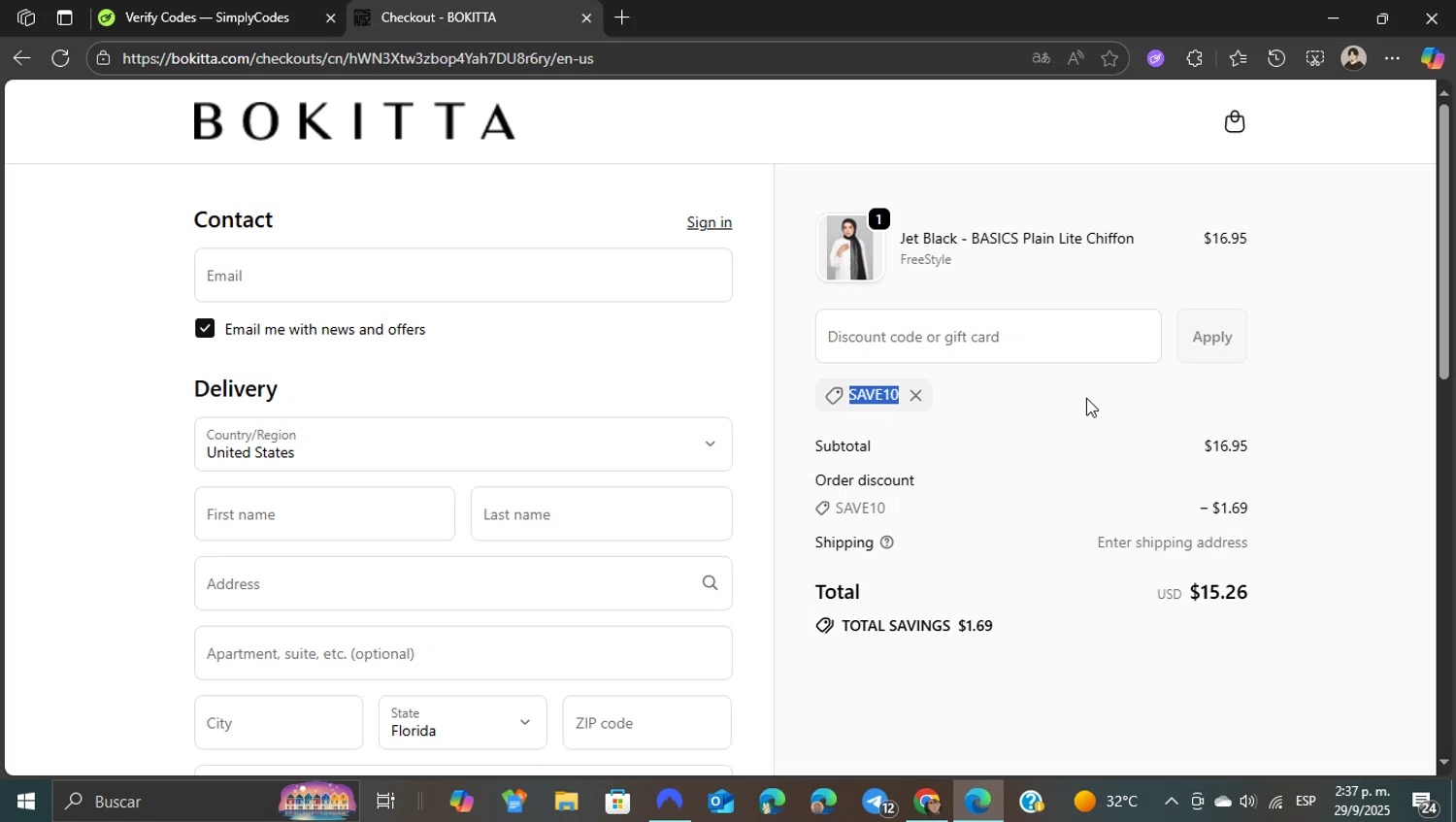Click the Apply discount button
1456x822 pixels.
pos(1211,336)
